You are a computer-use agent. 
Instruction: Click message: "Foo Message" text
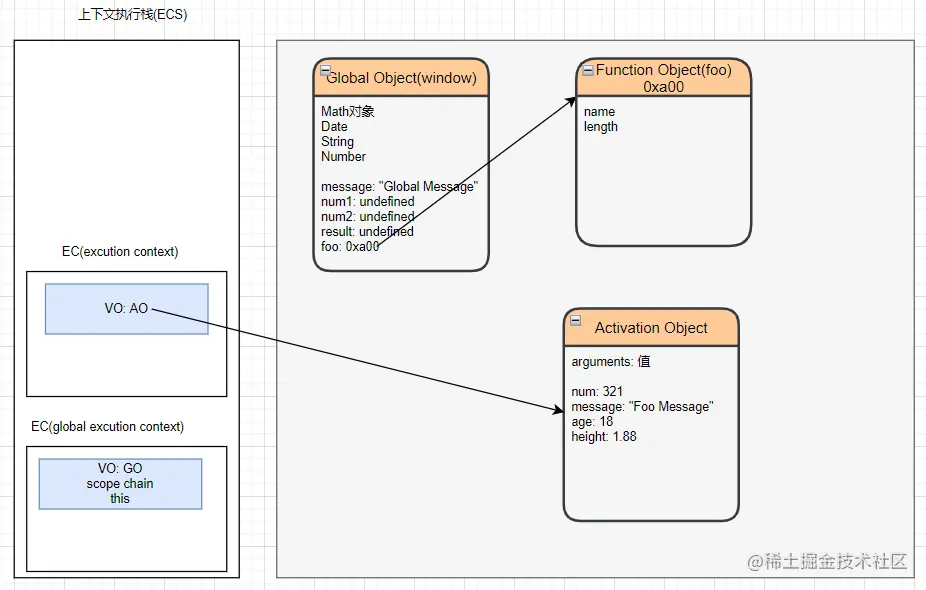click(x=642, y=407)
